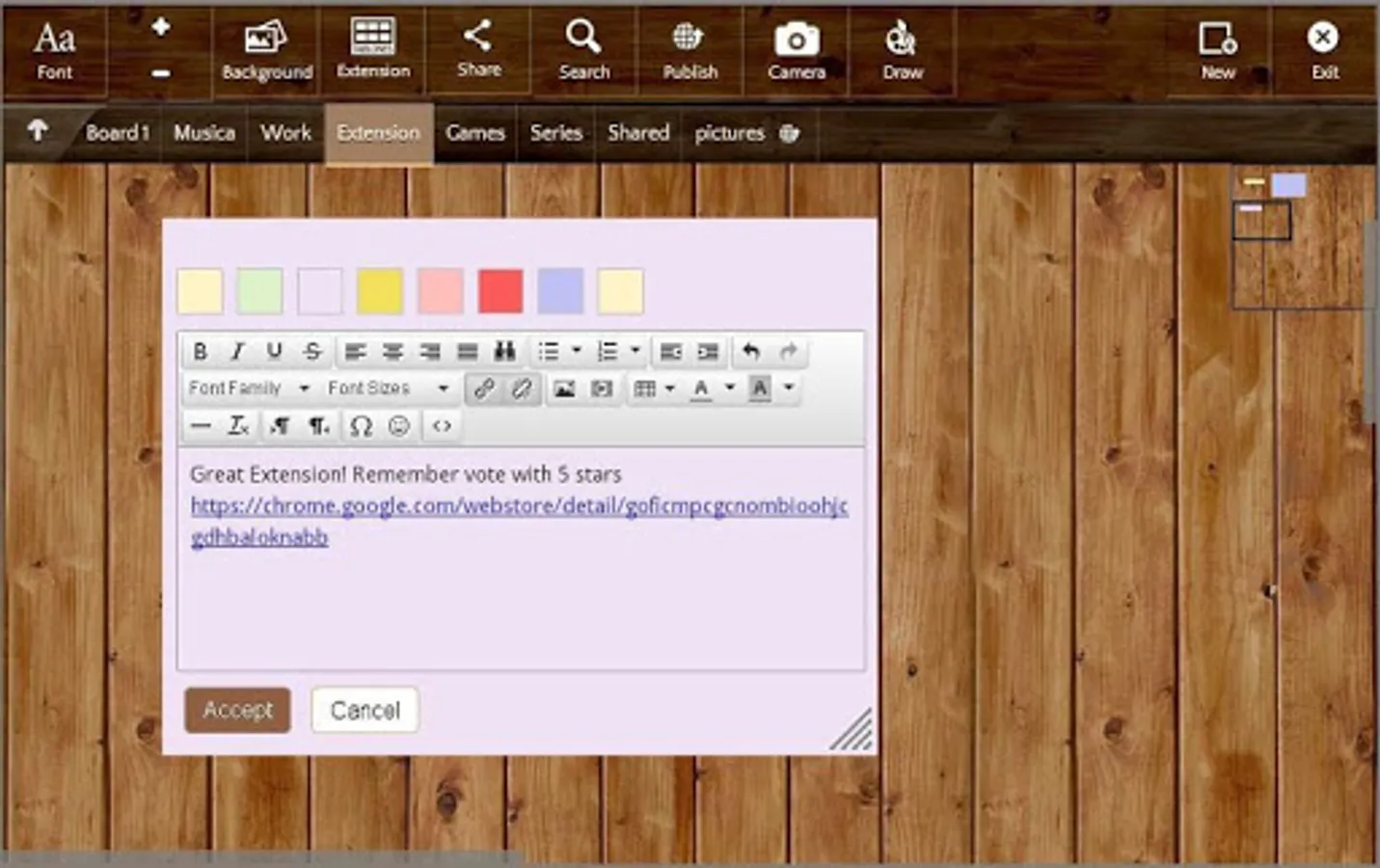This screenshot has height=868, width=1380.
Task: Choose the light green note color
Action: [x=260, y=291]
